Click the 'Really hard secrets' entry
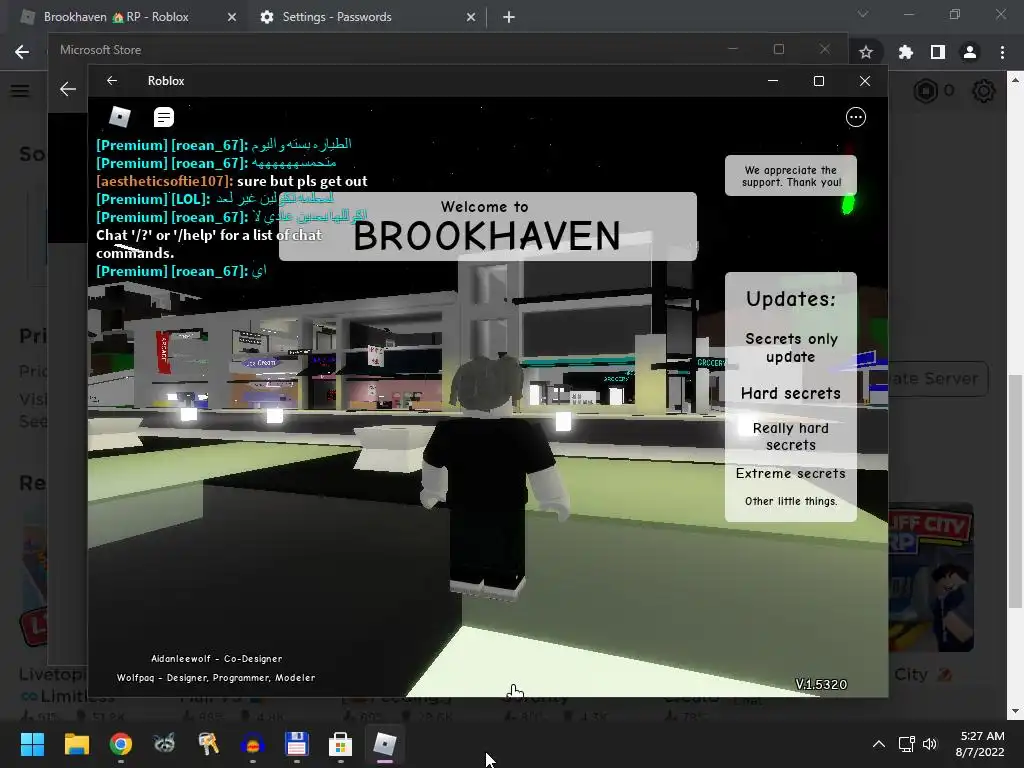The image size is (1024, 768). [791, 437]
